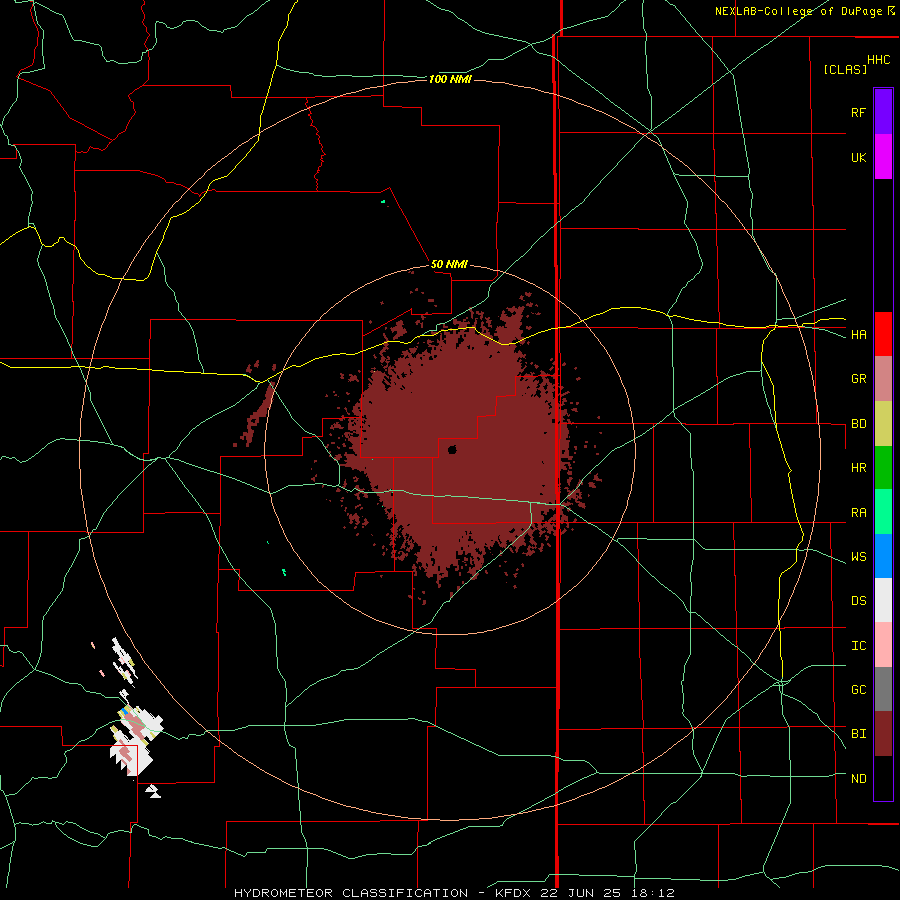Click the ND black legend swatch
The image size is (900, 900).
tap(883, 778)
